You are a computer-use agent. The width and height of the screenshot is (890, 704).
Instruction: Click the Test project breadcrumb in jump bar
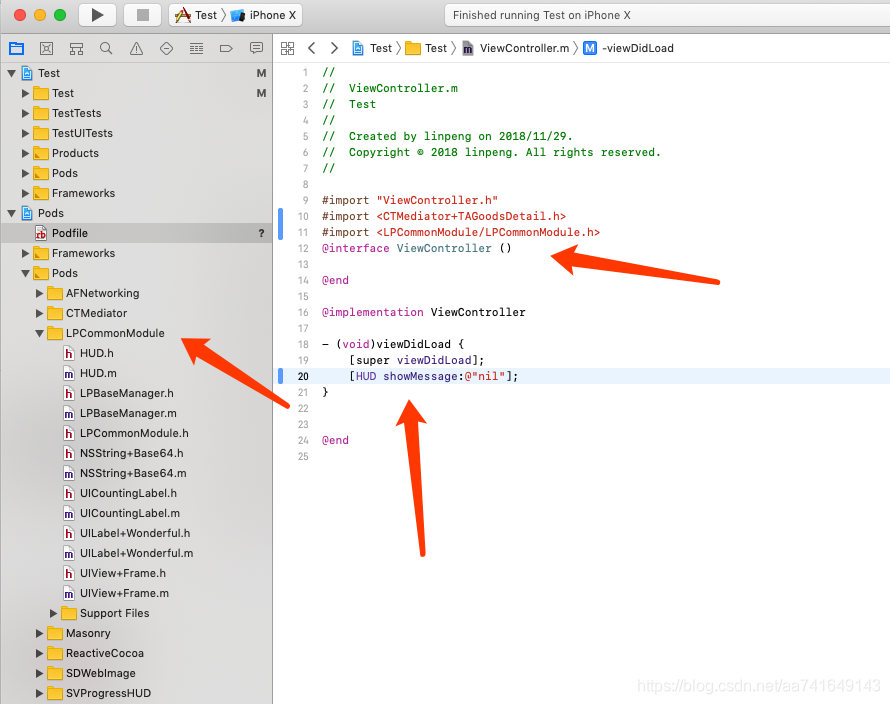372,48
